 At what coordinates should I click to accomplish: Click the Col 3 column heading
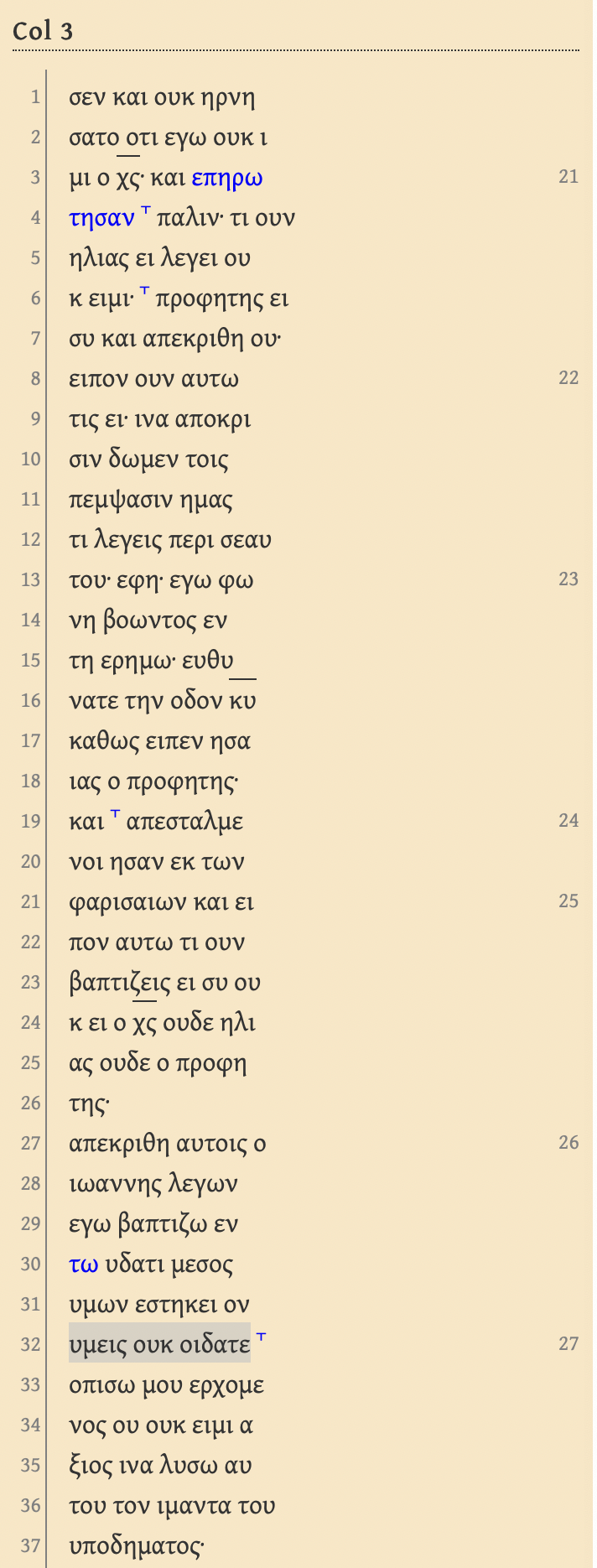click(x=43, y=32)
